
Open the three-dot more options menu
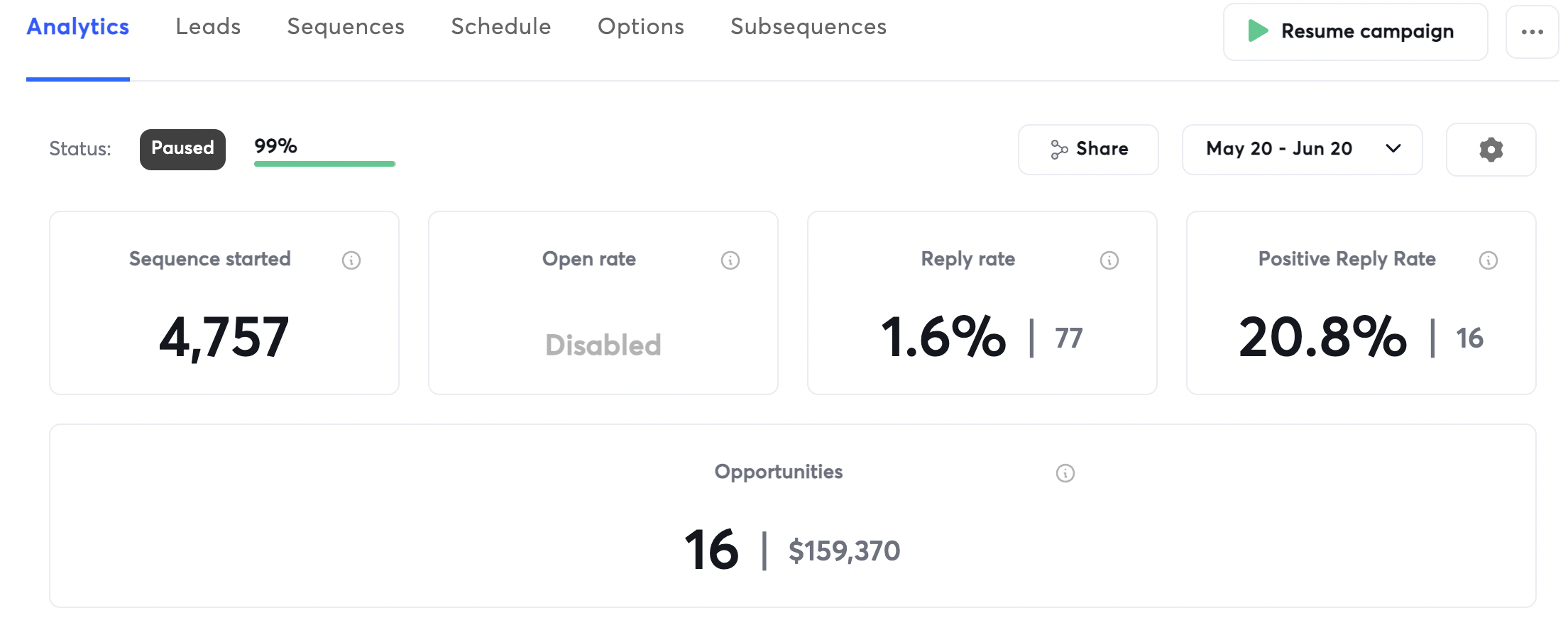[1532, 32]
